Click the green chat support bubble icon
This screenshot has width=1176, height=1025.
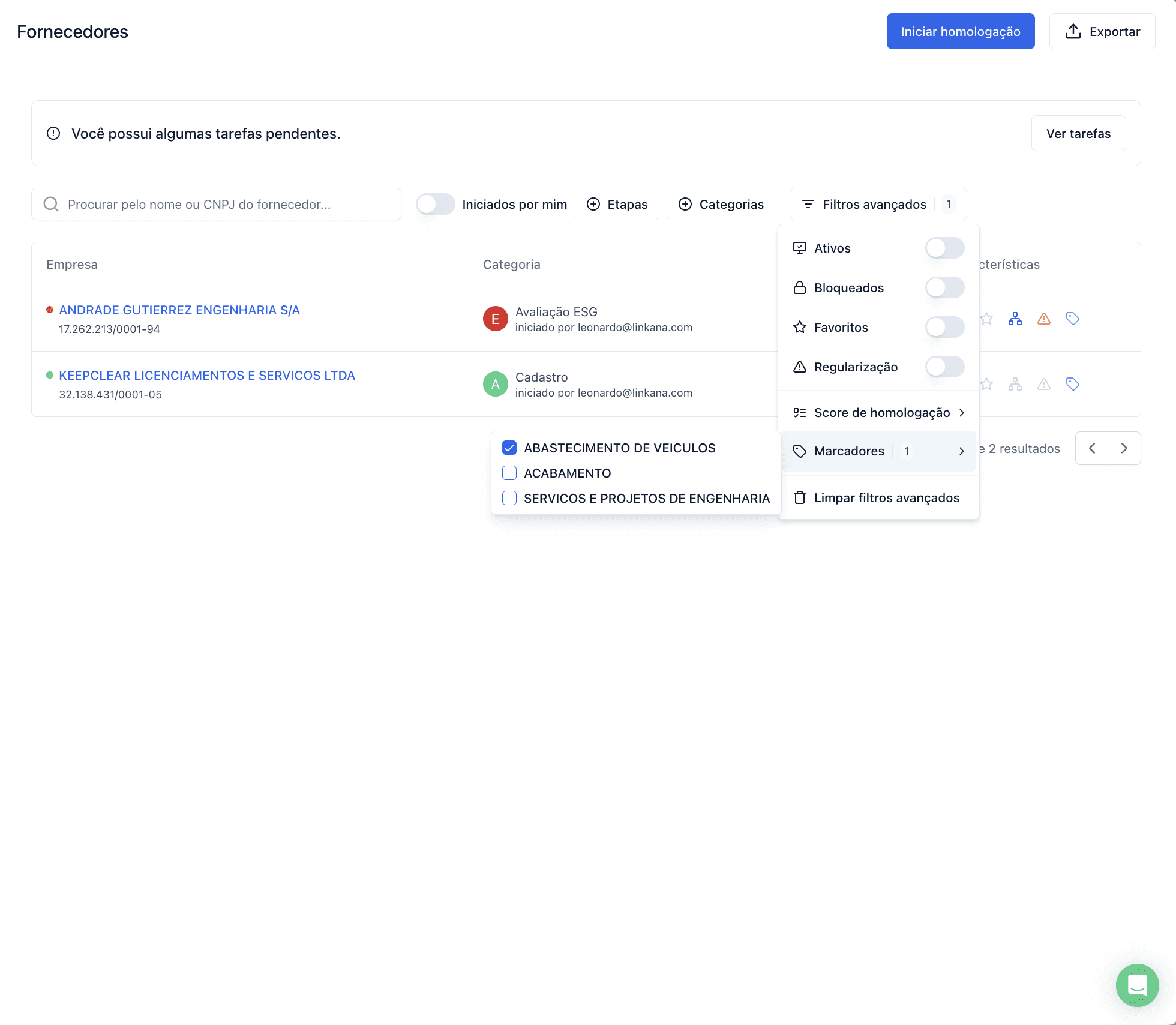click(1137, 985)
